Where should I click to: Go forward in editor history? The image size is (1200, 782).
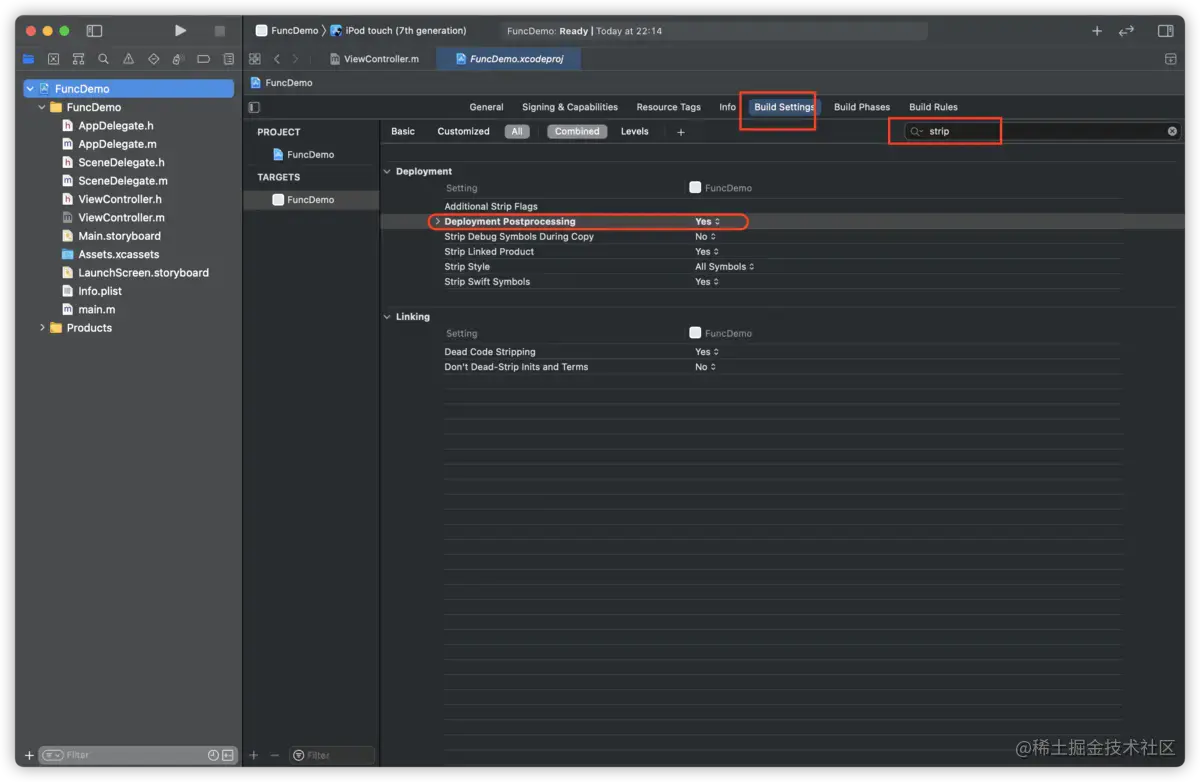click(295, 59)
